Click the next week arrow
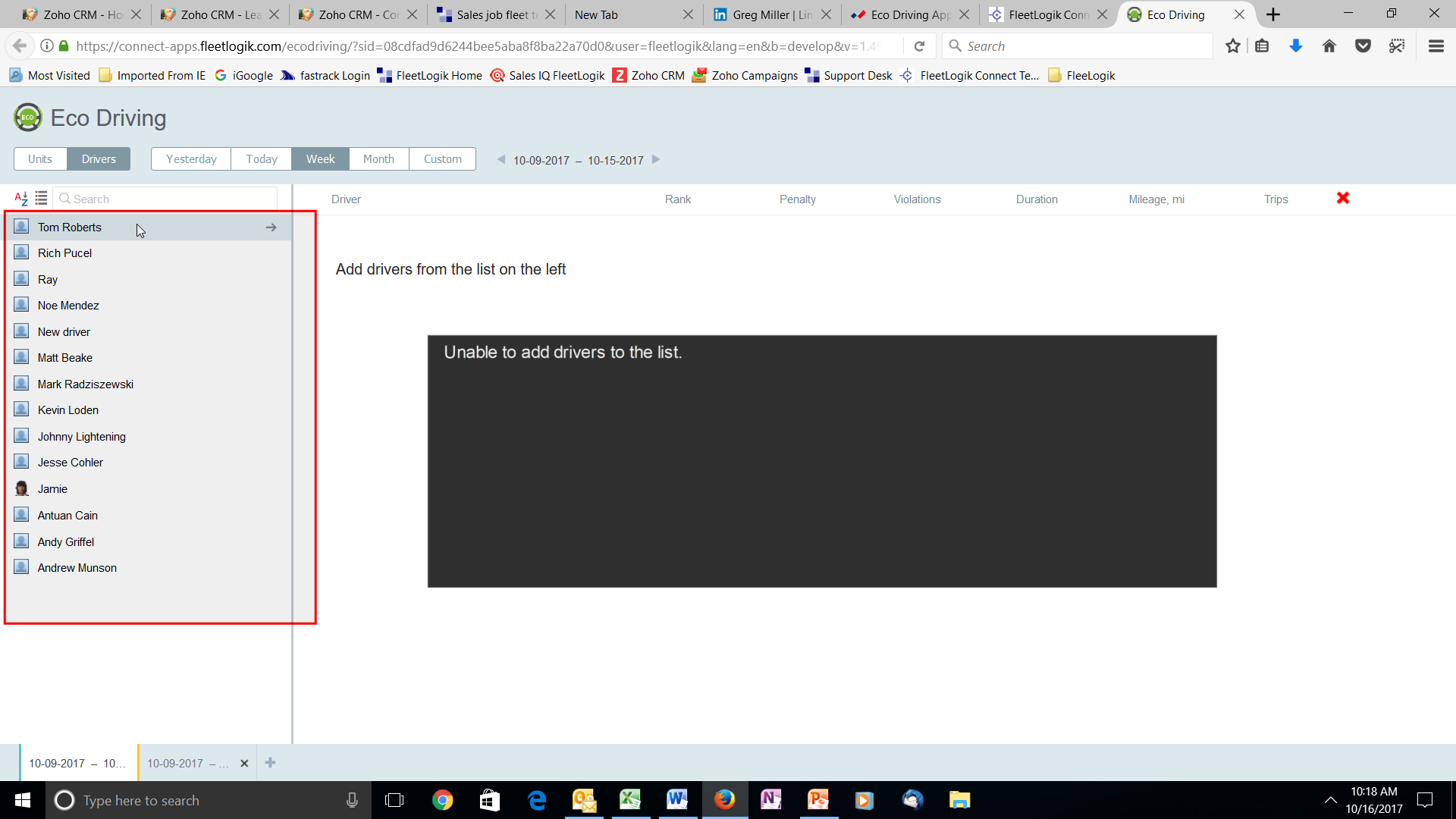 (x=656, y=159)
